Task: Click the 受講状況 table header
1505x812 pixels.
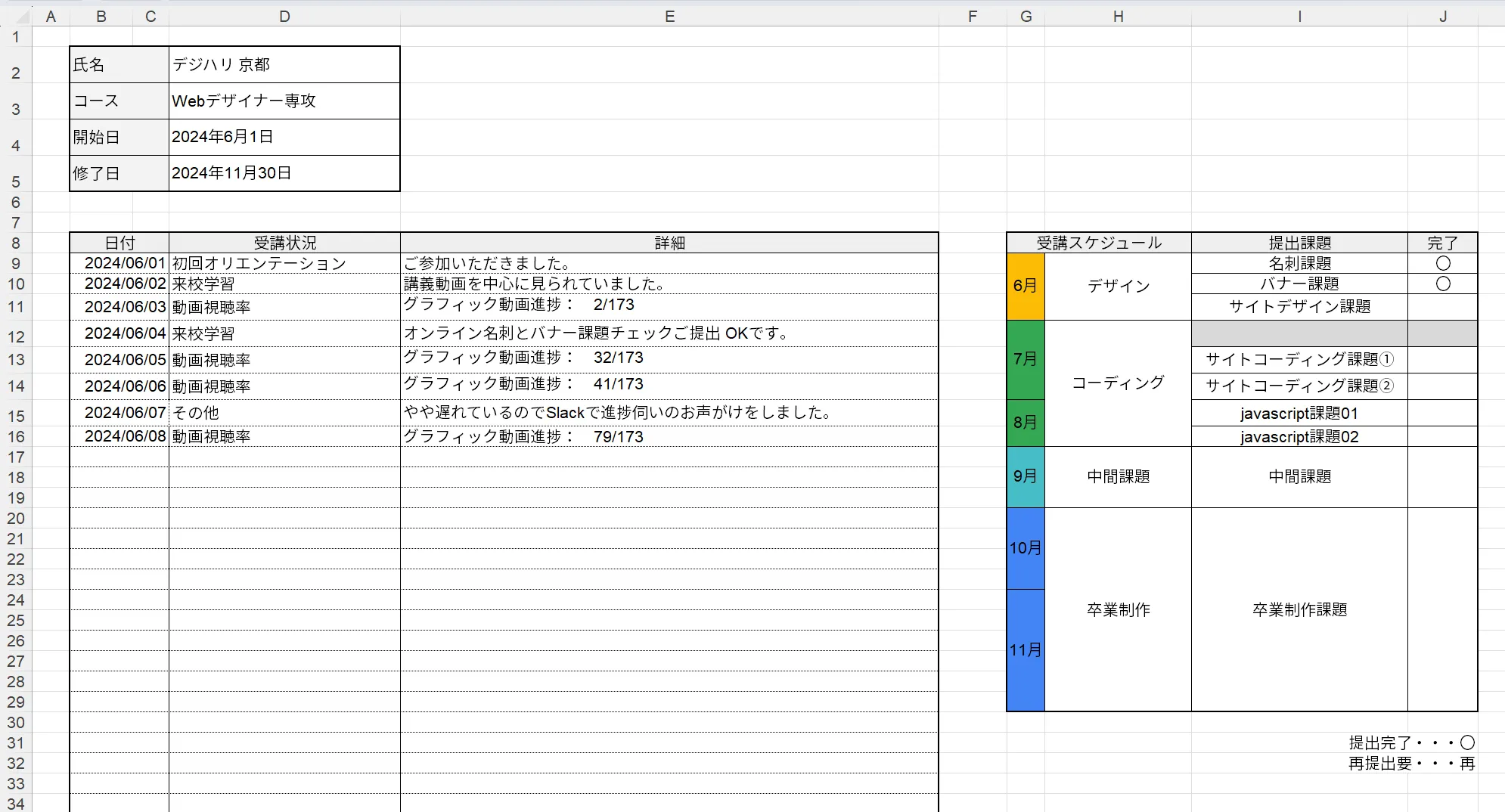Action: point(284,243)
